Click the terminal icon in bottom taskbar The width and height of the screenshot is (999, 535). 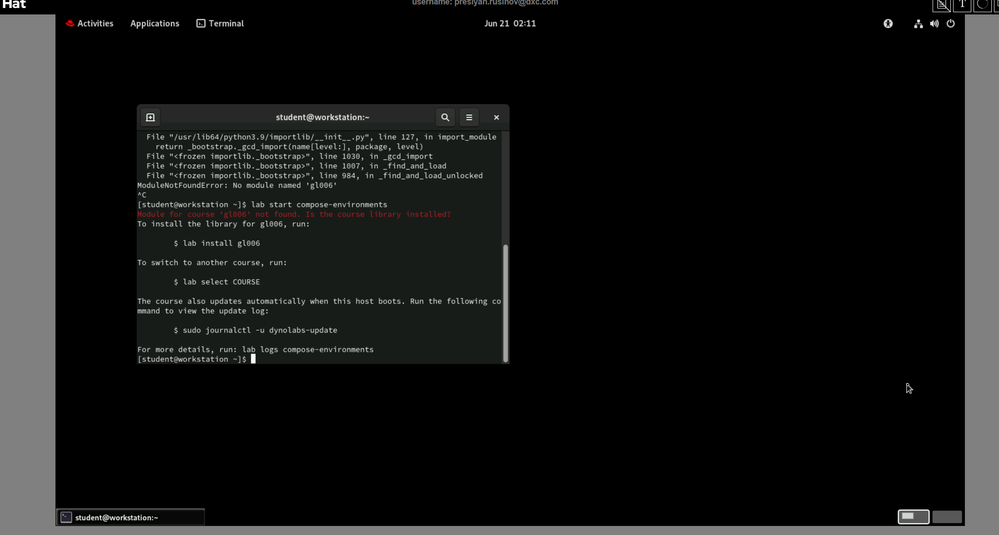(66, 517)
